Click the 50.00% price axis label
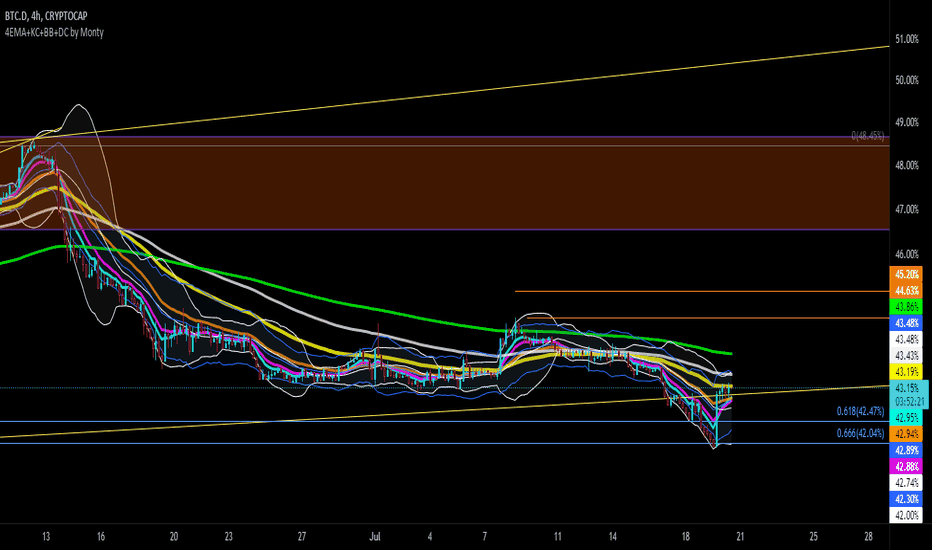The height and width of the screenshot is (550, 932). click(x=907, y=80)
